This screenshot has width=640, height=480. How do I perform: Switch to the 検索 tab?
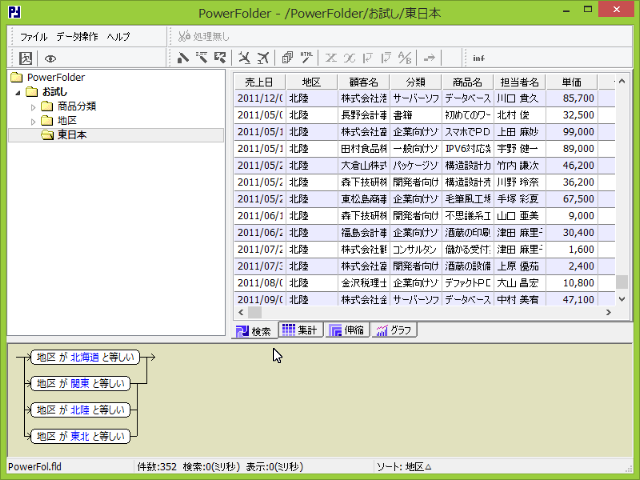(x=254, y=331)
